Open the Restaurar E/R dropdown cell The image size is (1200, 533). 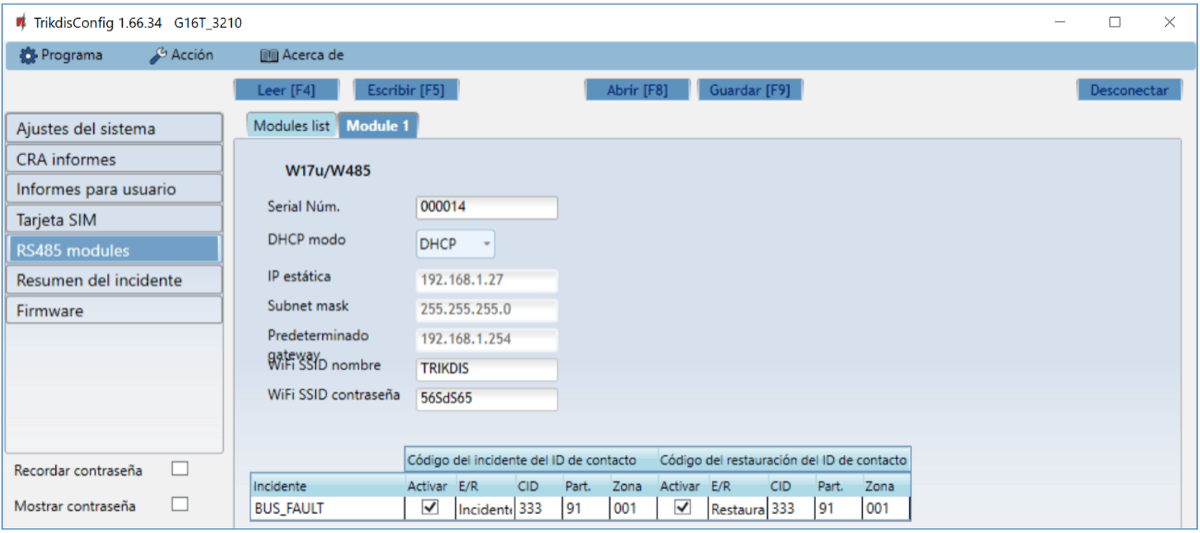(x=736, y=509)
